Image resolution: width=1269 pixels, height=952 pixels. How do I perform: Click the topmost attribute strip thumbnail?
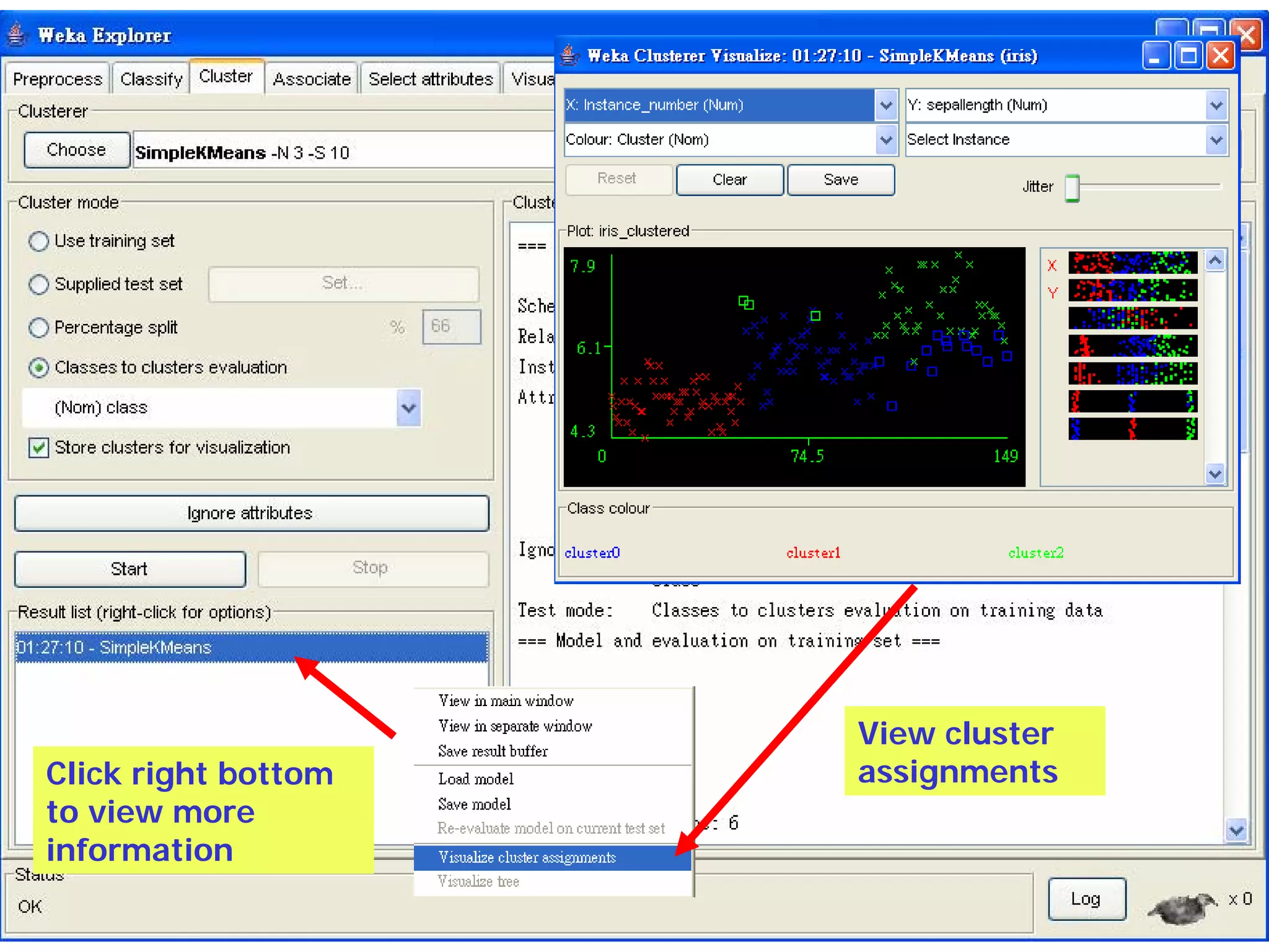(x=1132, y=263)
